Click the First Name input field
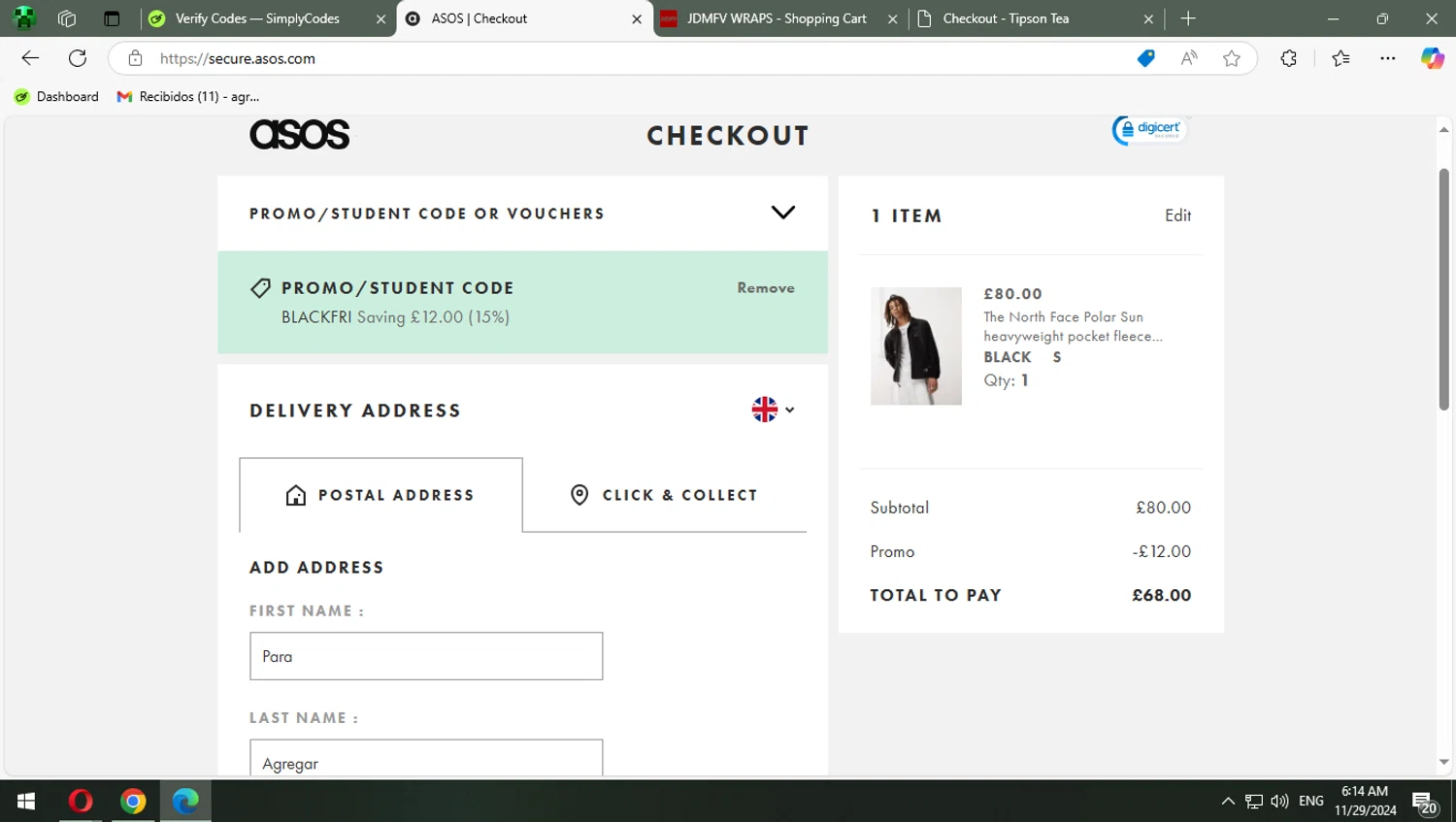 point(426,656)
